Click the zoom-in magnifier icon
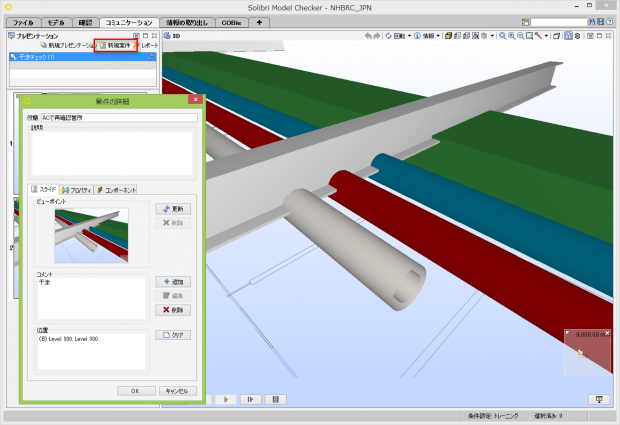Screen dimensions: 620x425 coord(511,36)
